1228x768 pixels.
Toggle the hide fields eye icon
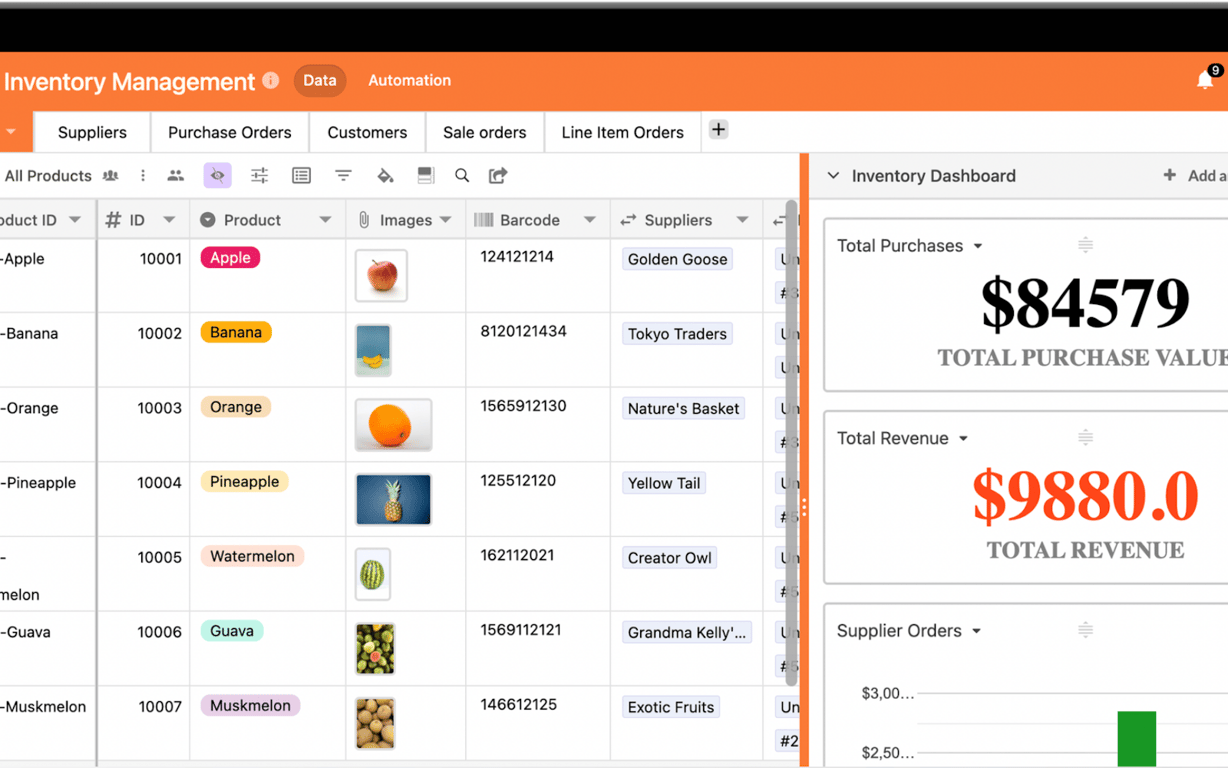click(x=217, y=175)
